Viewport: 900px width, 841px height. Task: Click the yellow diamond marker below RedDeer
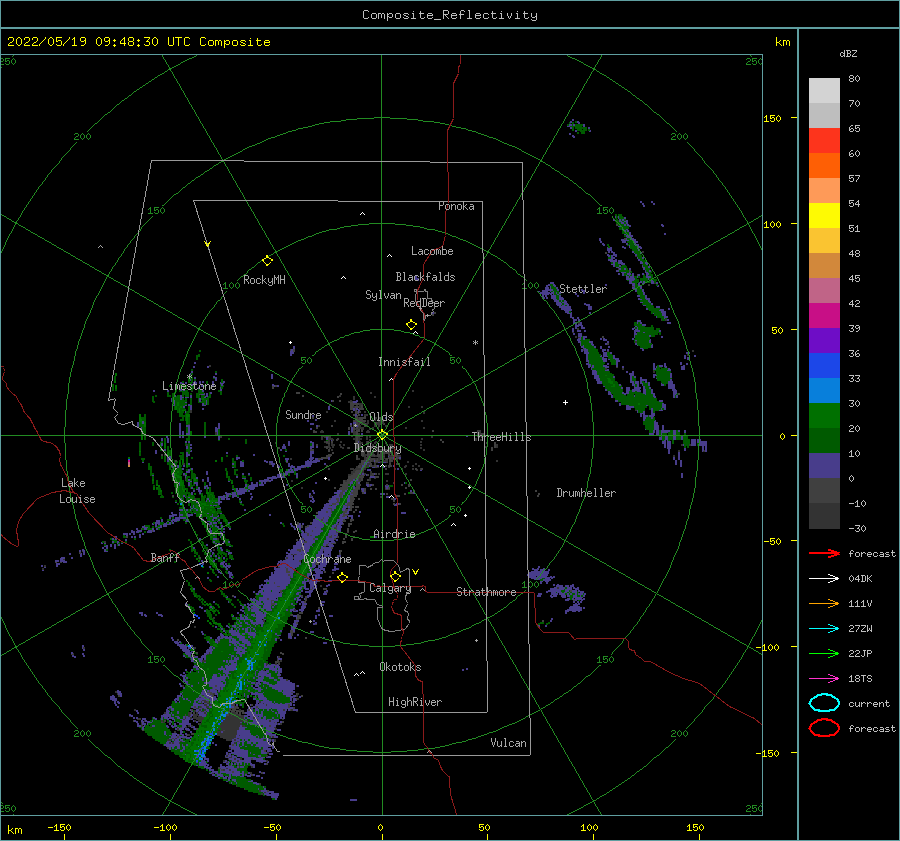(x=411, y=325)
